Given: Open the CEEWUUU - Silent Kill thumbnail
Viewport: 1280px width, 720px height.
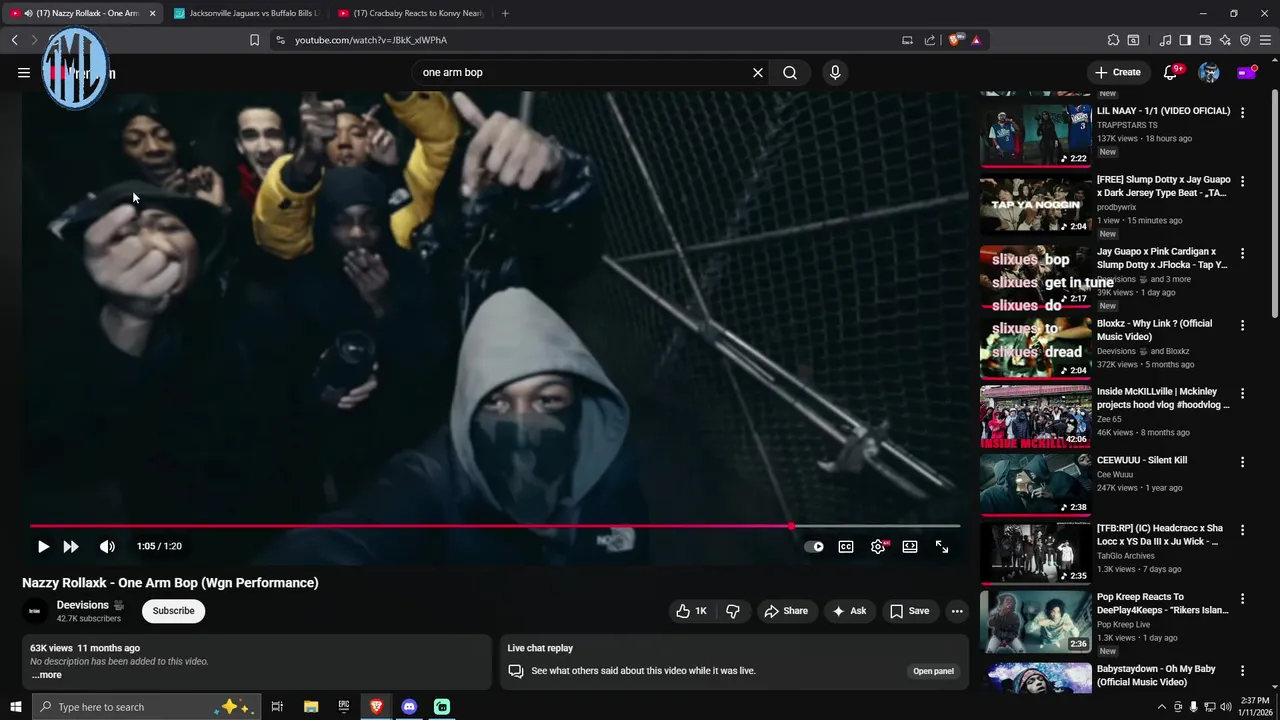Looking at the screenshot, I should coord(1035,484).
